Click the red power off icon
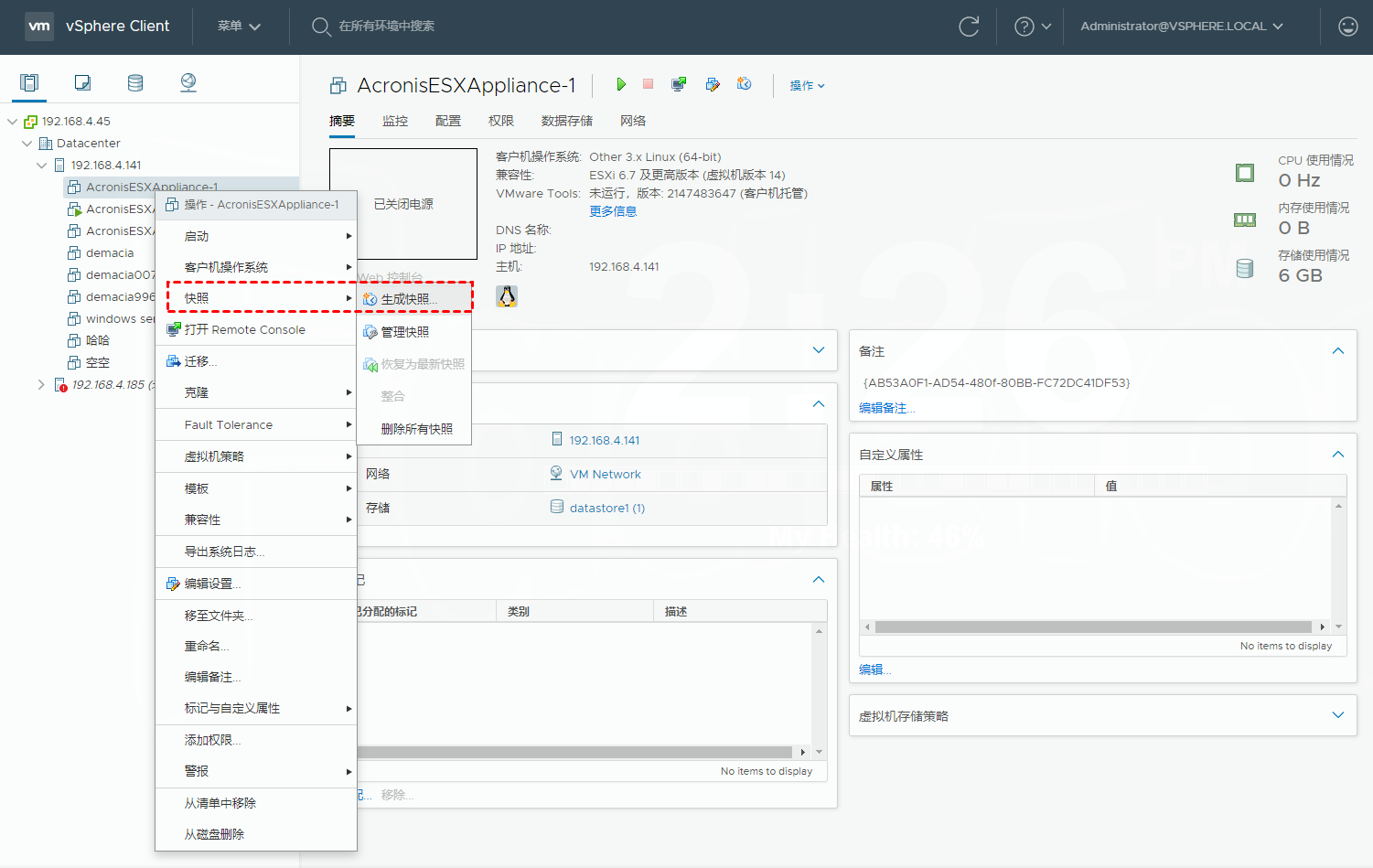Screen dimensions: 1373x868 [x=649, y=84]
